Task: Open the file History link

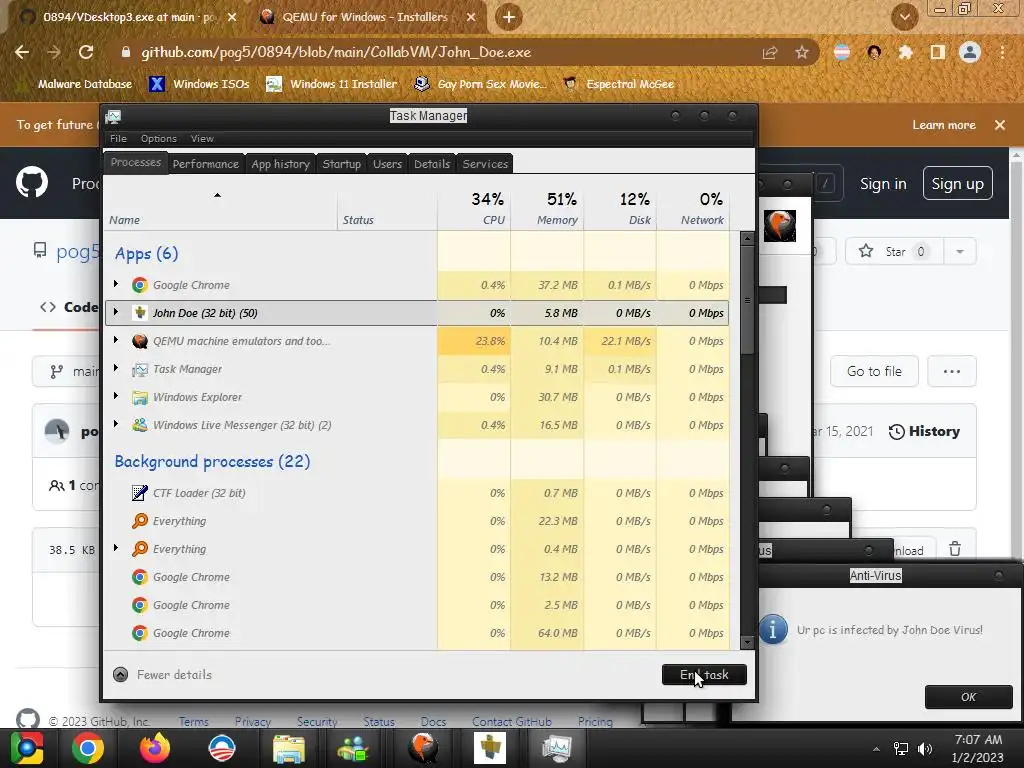Action: (924, 431)
